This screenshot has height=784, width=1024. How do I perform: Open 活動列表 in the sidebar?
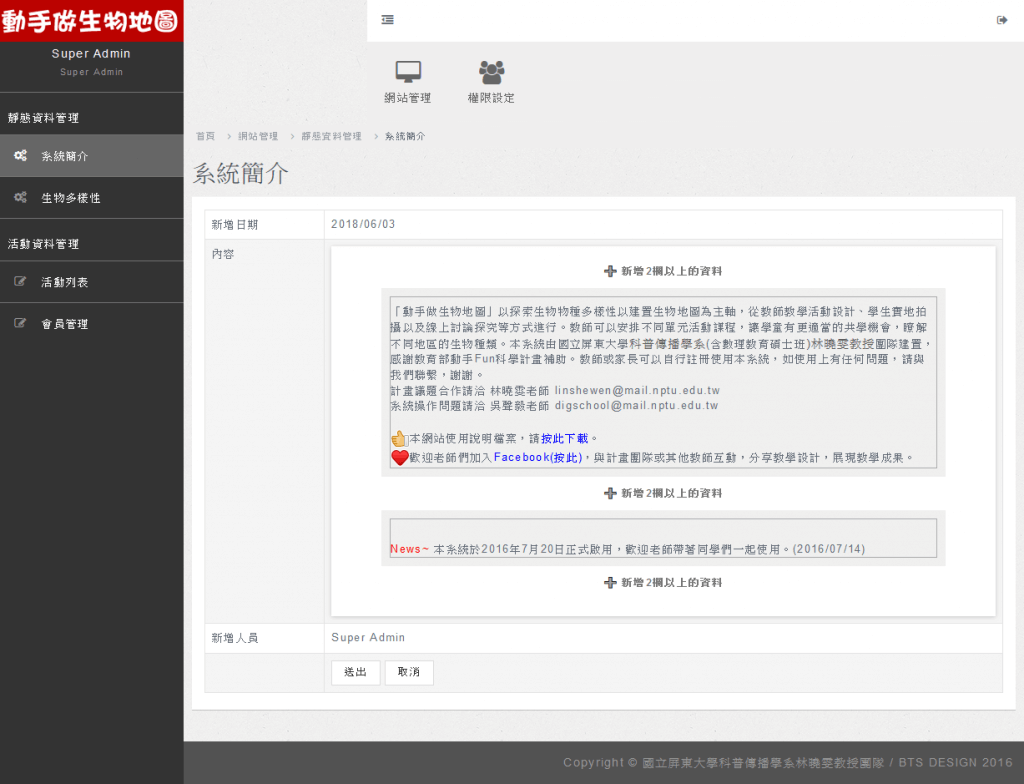[91, 282]
